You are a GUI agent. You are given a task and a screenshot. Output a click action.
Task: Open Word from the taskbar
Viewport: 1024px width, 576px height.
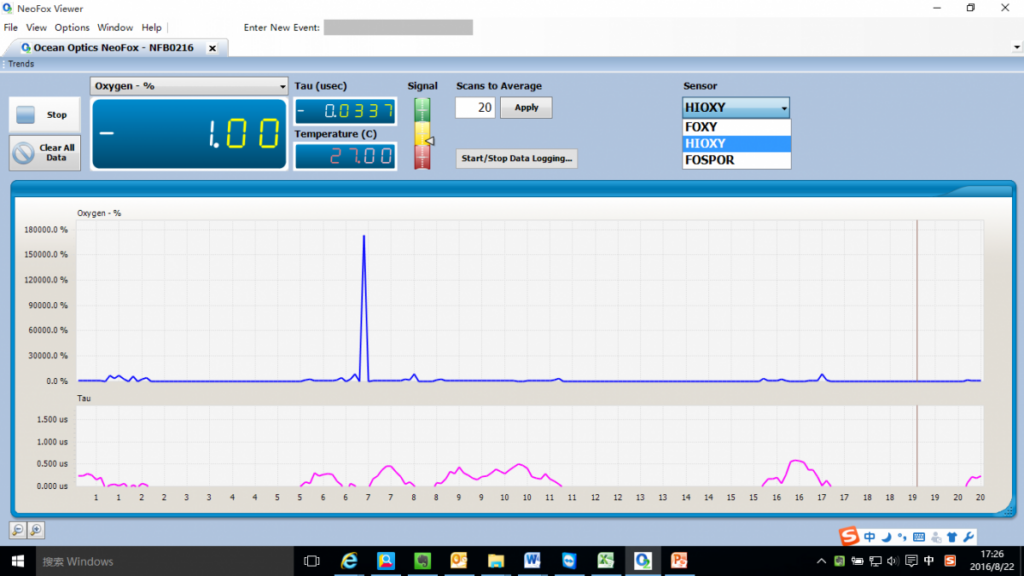click(532, 561)
